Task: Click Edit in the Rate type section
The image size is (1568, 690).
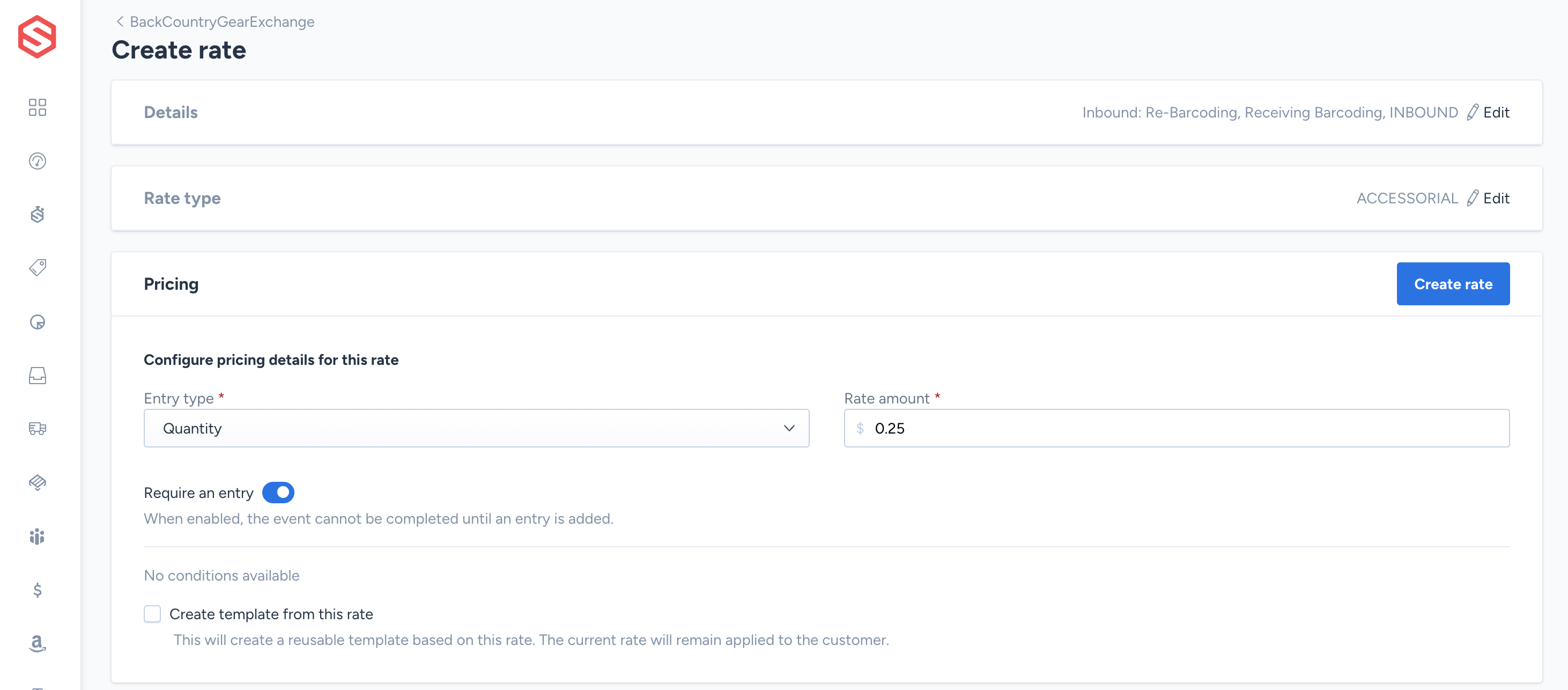Action: 1496,199
